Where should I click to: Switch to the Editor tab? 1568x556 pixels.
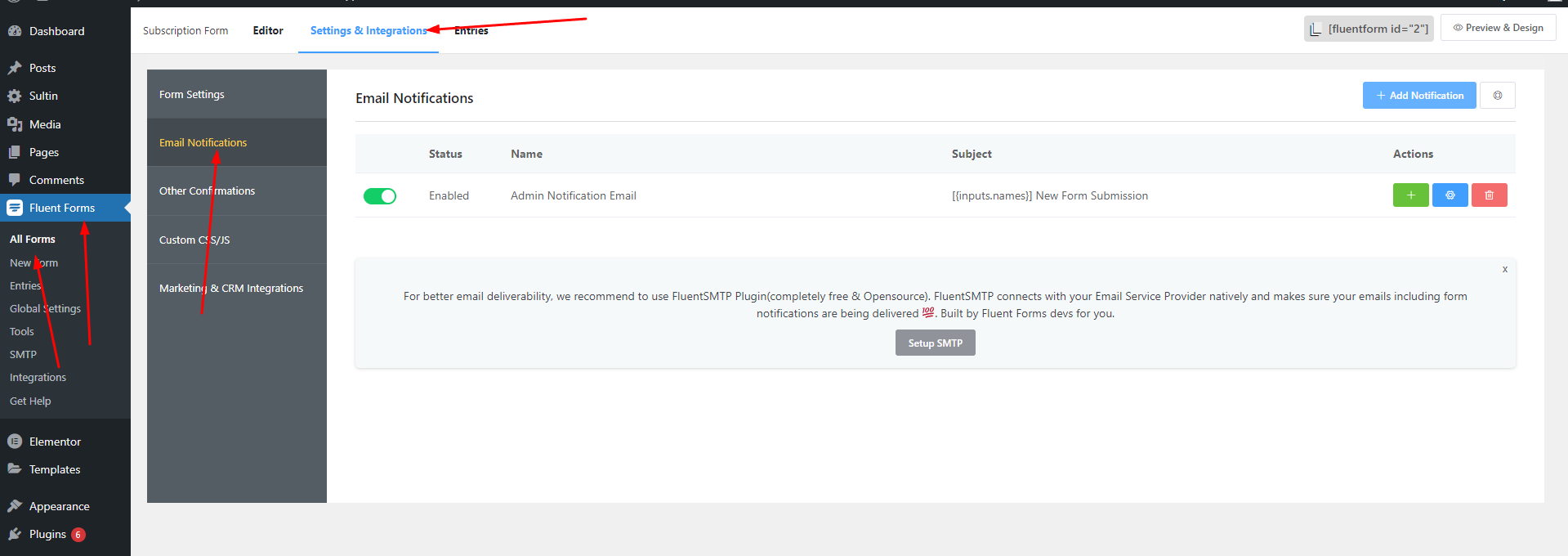[268, 30]
